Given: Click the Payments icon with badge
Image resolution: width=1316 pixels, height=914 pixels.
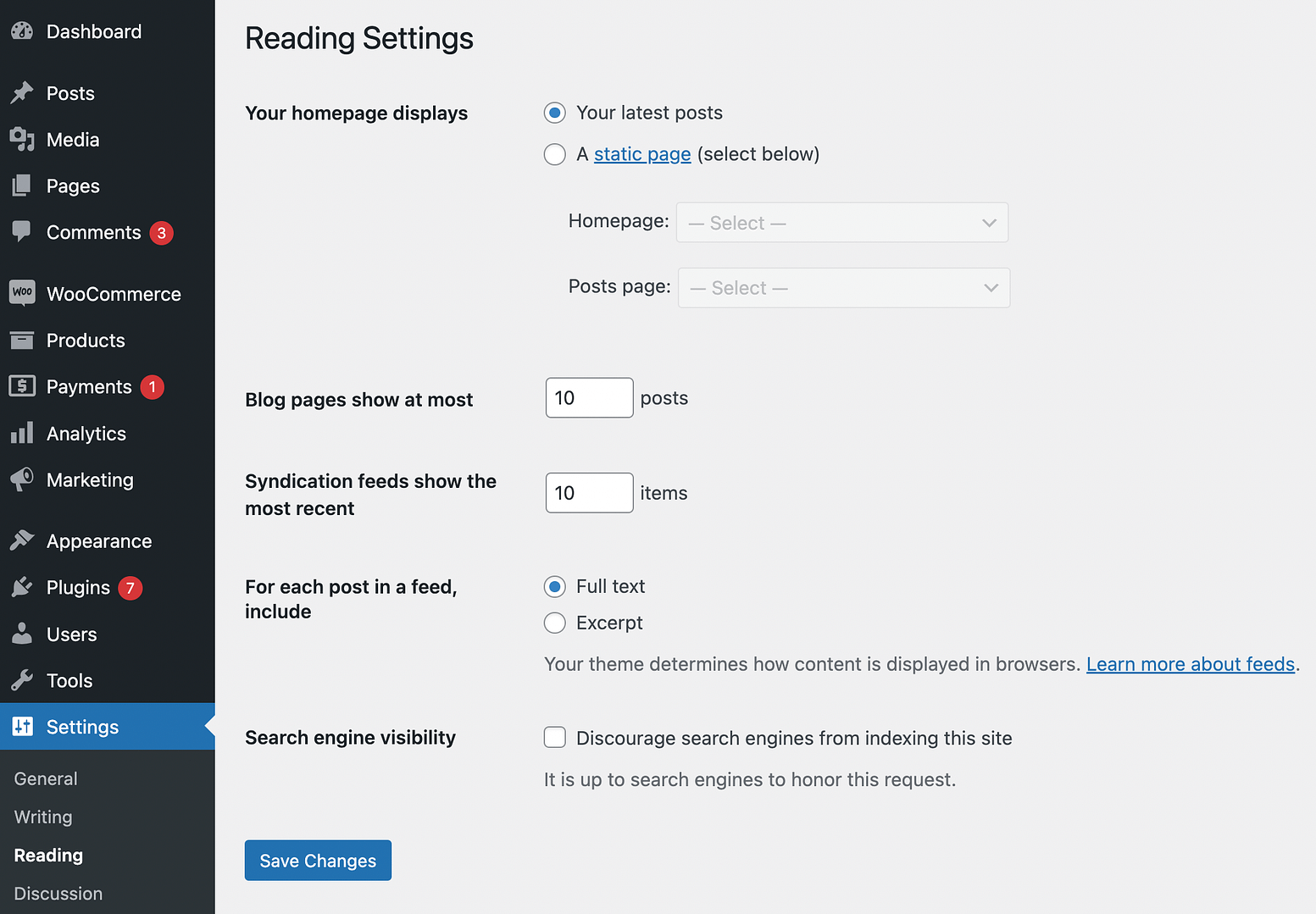Looking at the screenshot, I should (21, 386).
